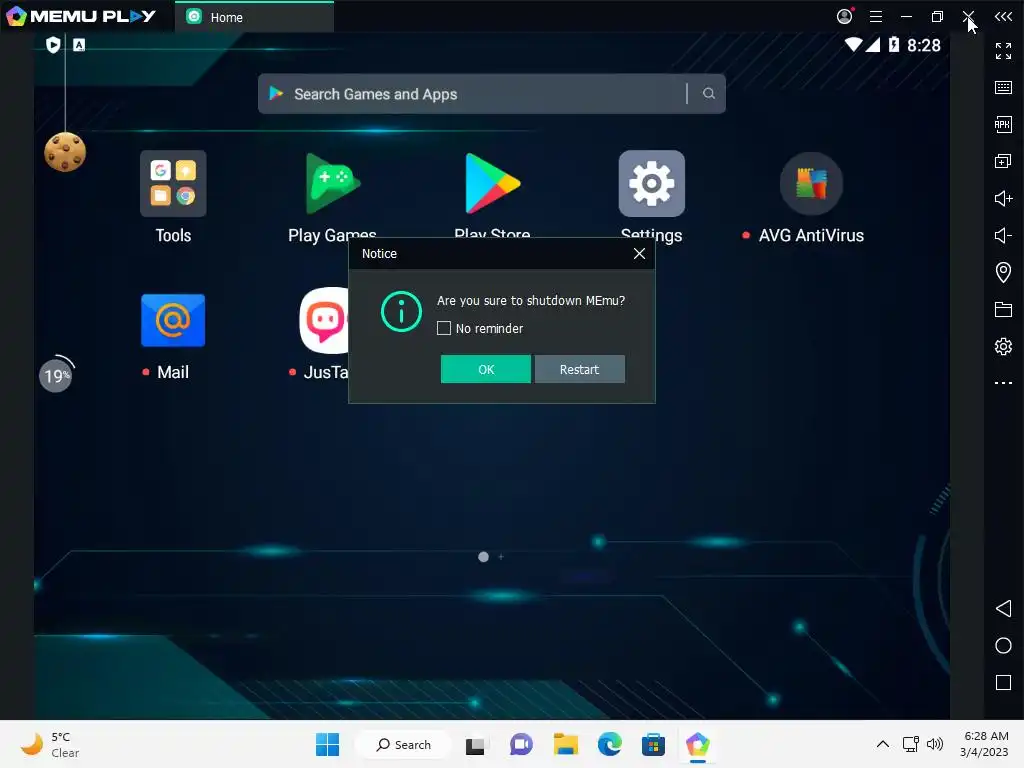Open Task View on taskbar

click(475, 745)
